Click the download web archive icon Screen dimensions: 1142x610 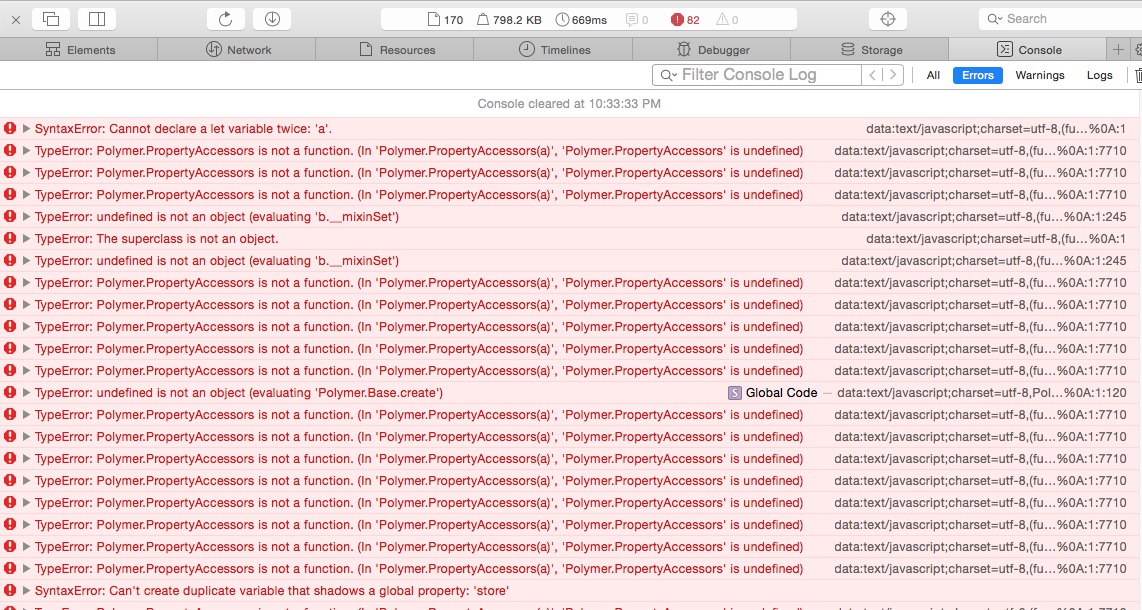tap(272, 19)
